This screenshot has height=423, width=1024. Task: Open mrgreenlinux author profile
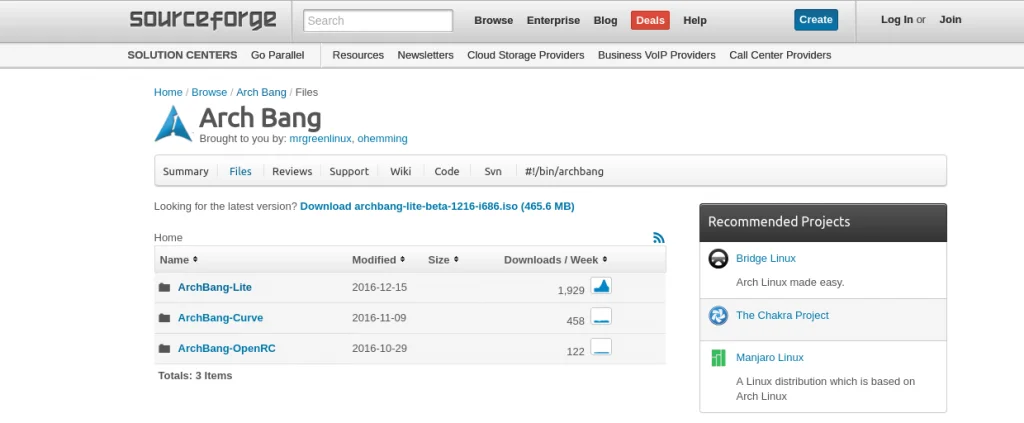(x=320, y=138)
